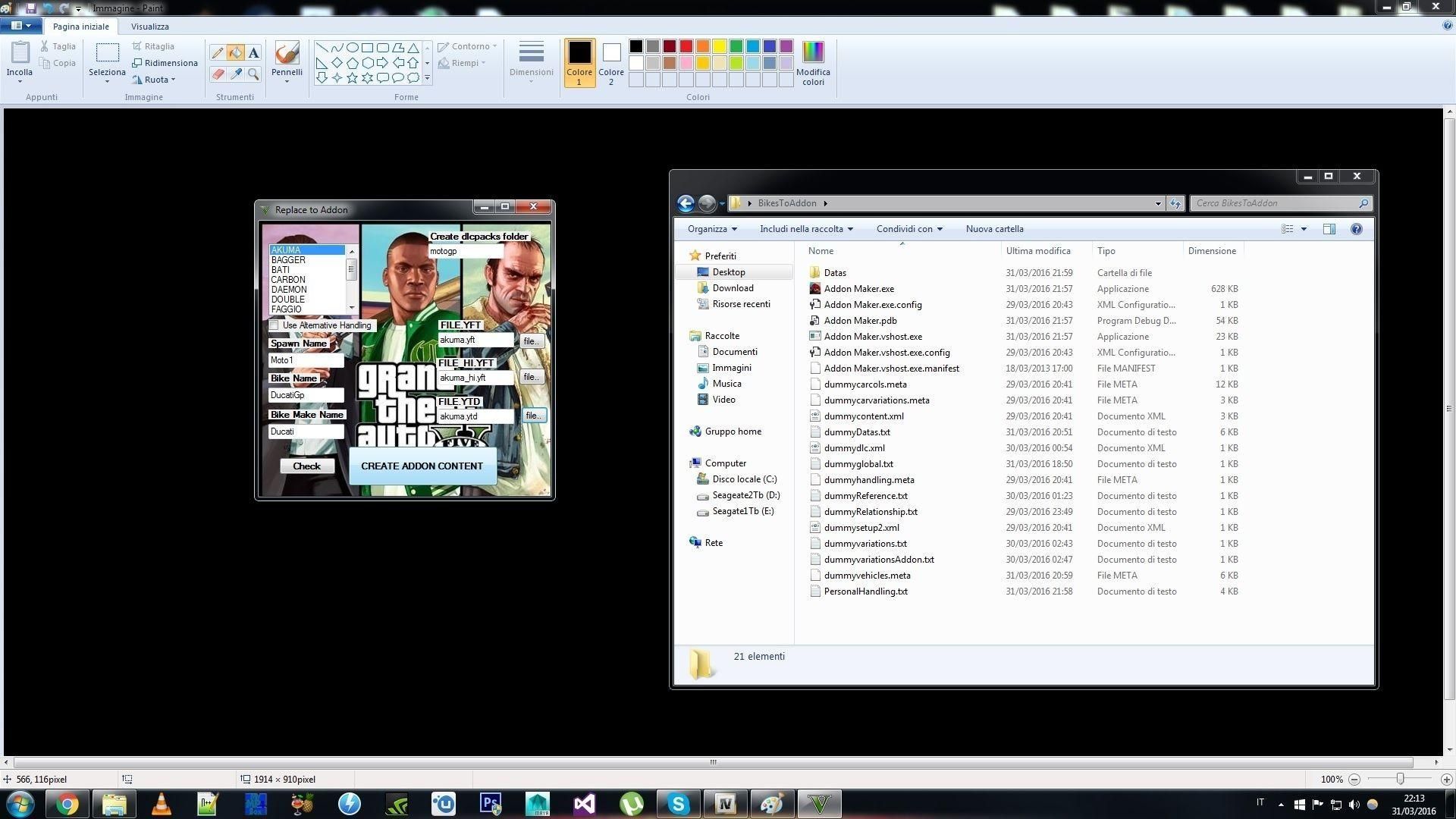Select the Pencil tool

pos(218,52)
